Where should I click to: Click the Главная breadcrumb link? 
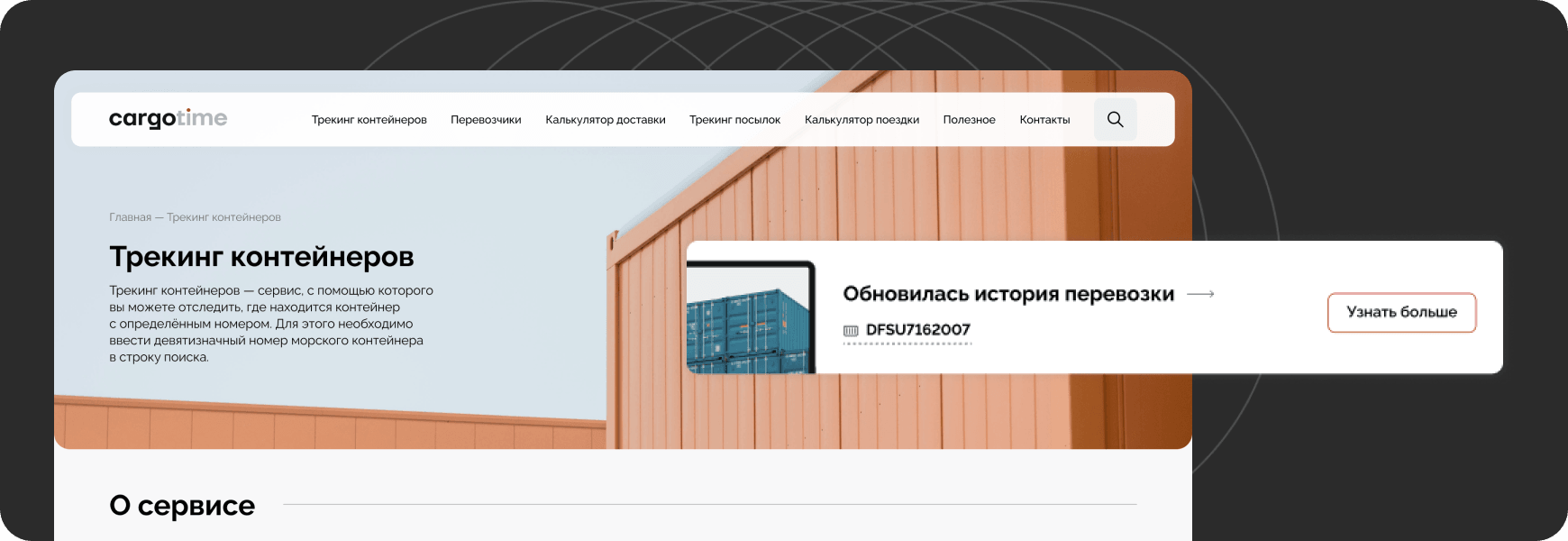130,217
